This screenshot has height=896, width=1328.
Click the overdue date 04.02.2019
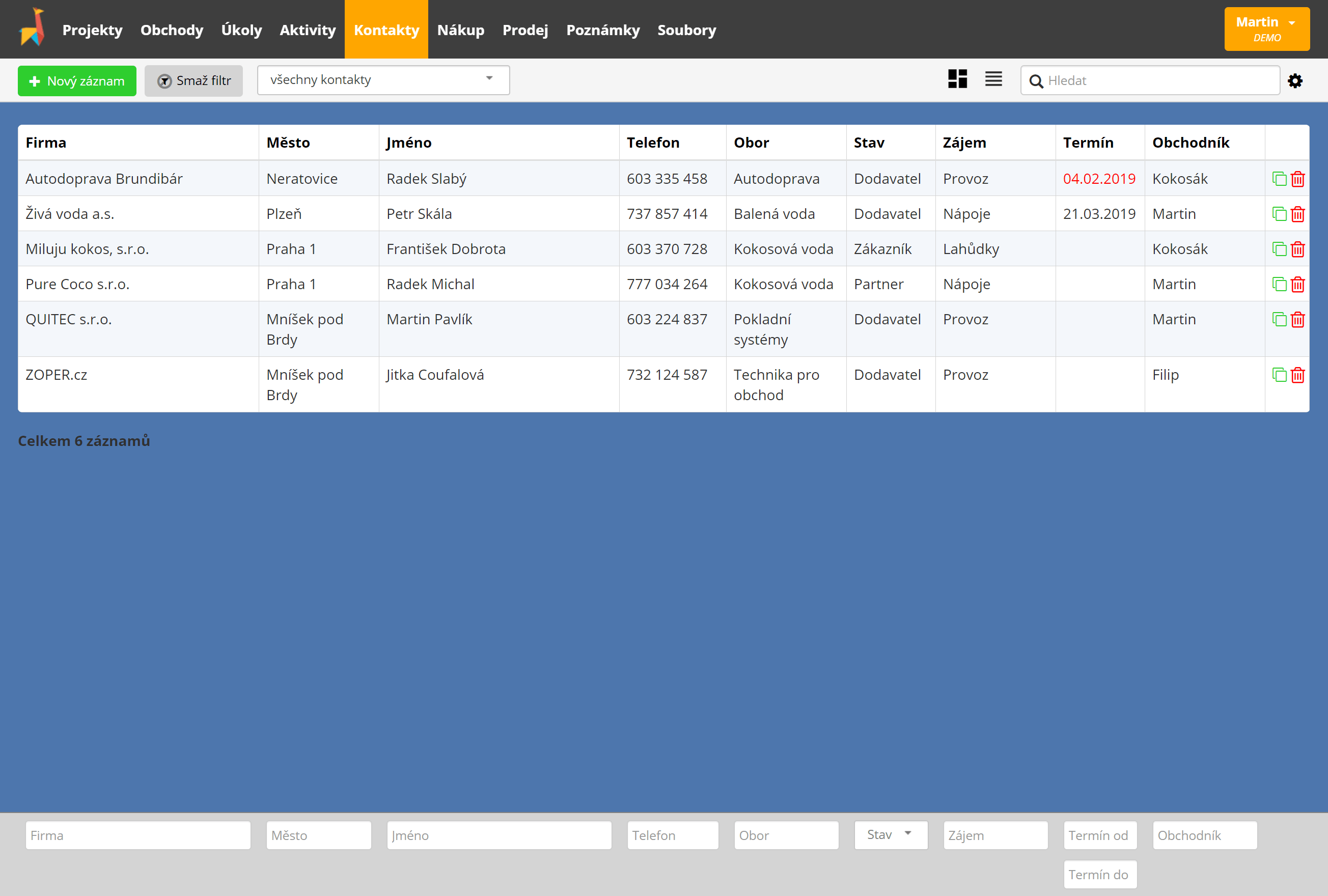1099,179
